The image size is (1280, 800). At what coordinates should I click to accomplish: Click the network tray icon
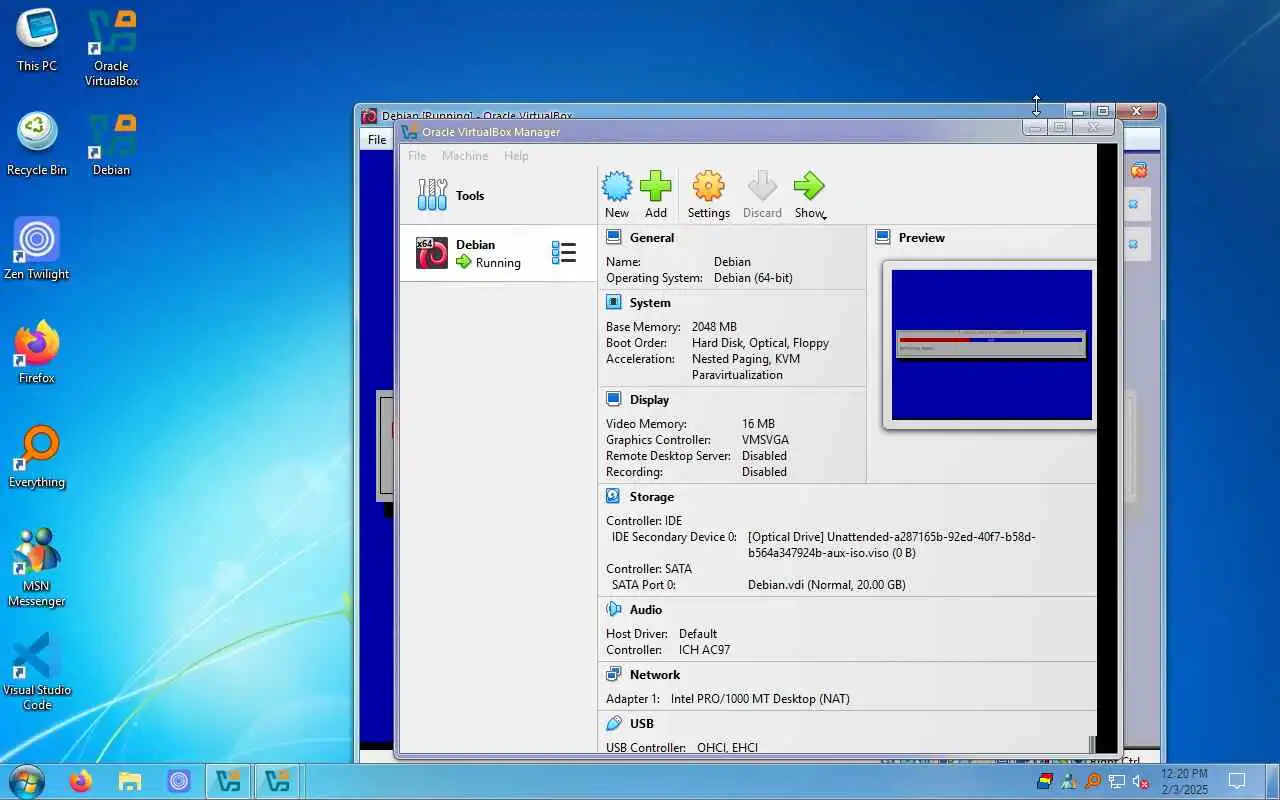click(1116, 781)
